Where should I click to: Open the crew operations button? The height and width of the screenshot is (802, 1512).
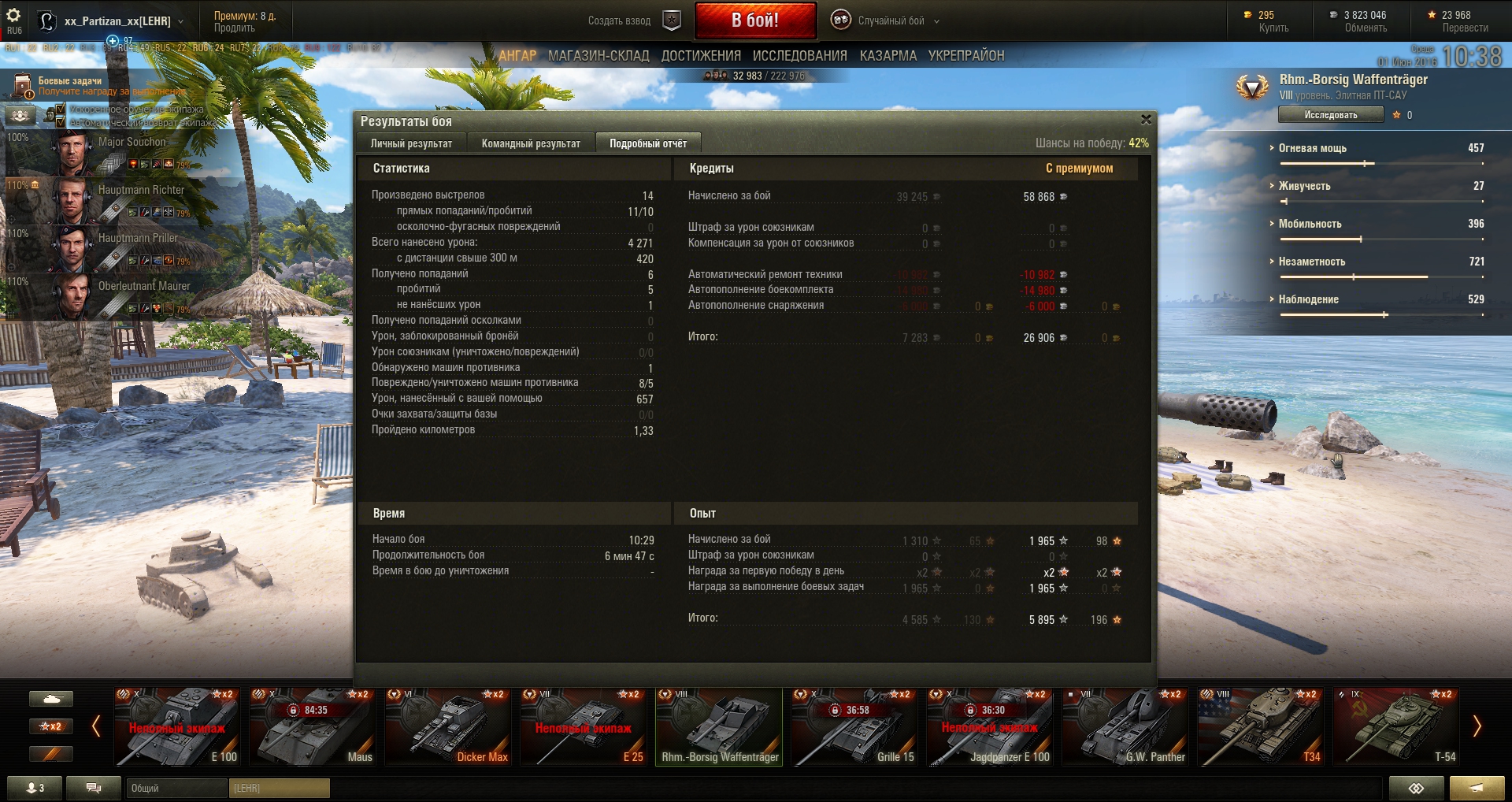click(x=20, y=116)
